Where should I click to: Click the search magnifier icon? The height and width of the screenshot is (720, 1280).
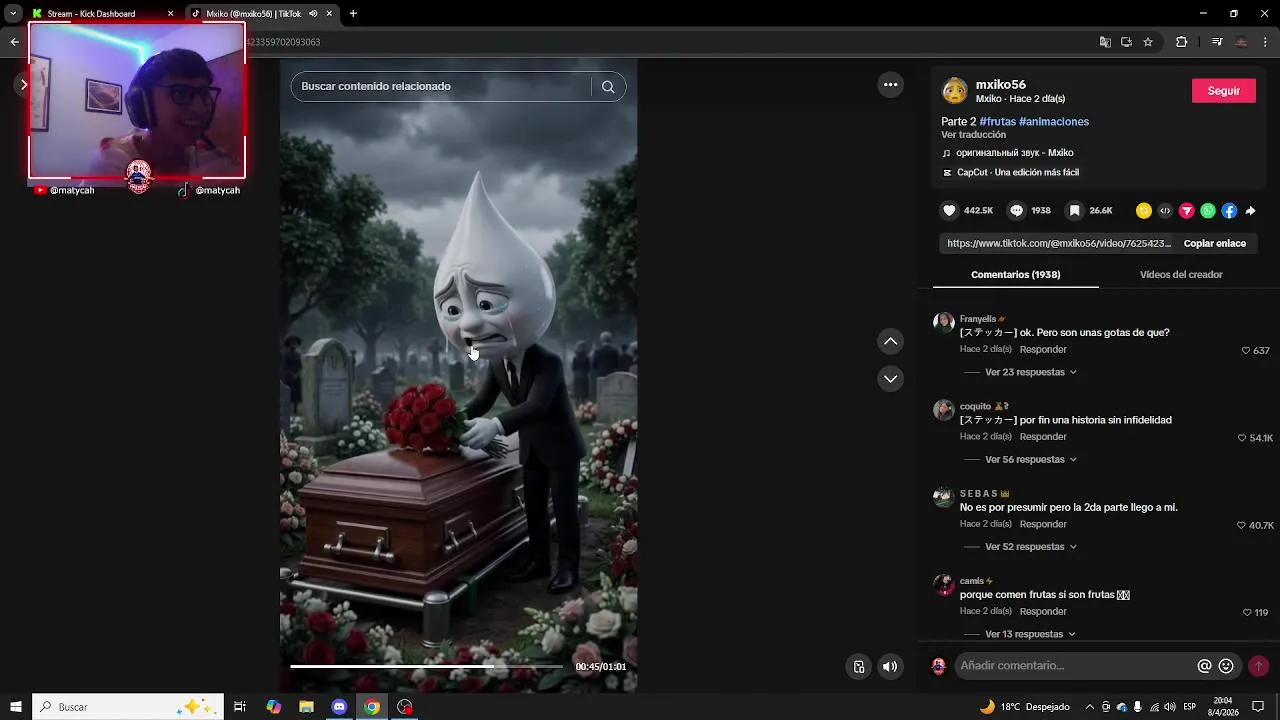608,87
